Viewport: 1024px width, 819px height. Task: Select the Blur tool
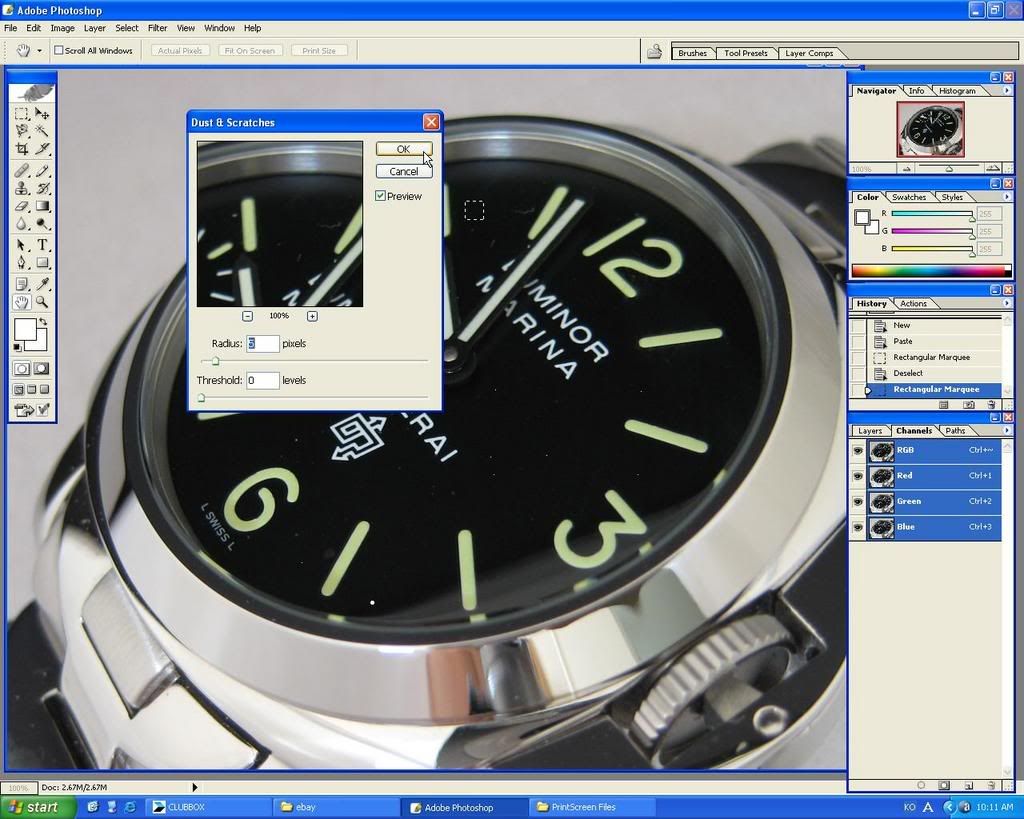tap(22, 224)
